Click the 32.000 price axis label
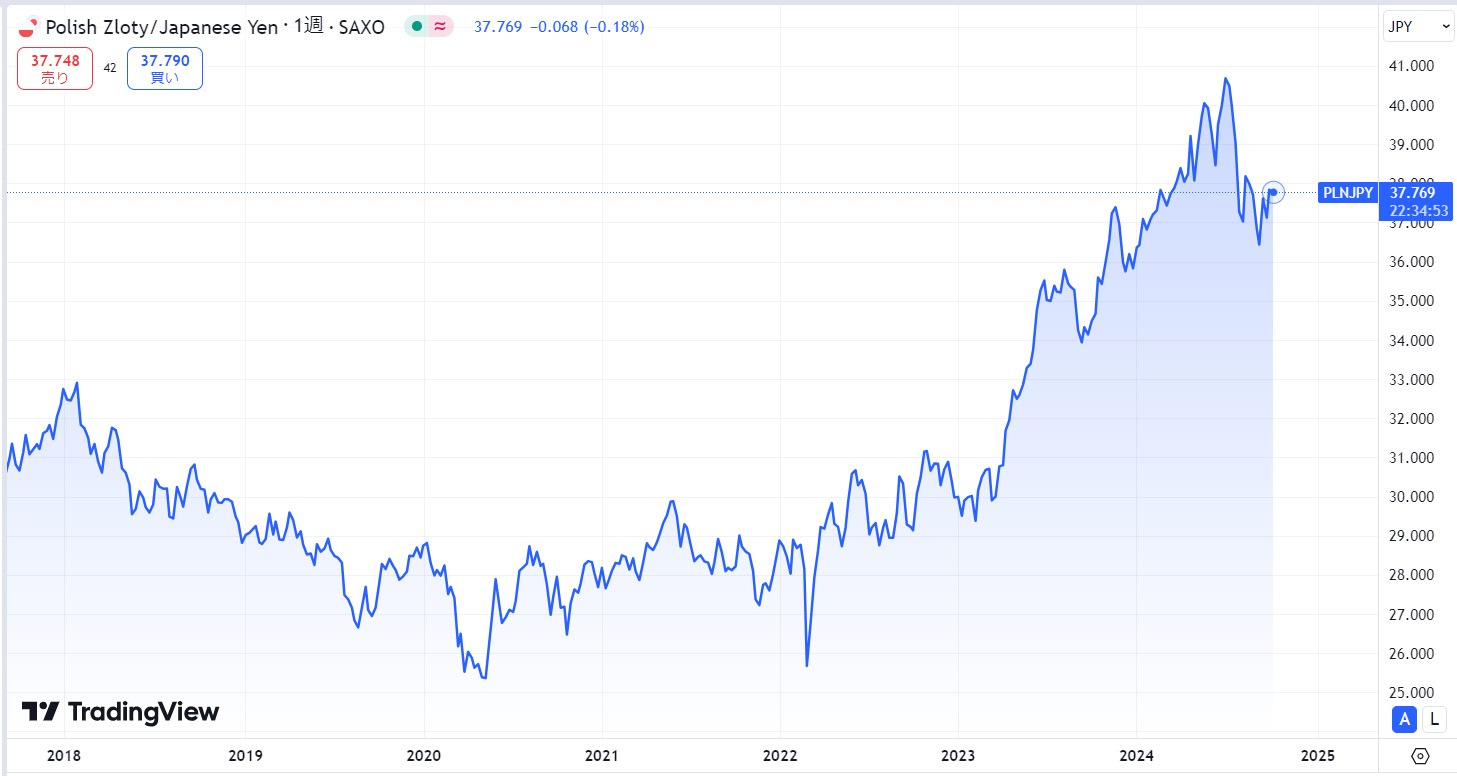The width and height of the screenshot is (1457, 776). (x=1414, y=419)
